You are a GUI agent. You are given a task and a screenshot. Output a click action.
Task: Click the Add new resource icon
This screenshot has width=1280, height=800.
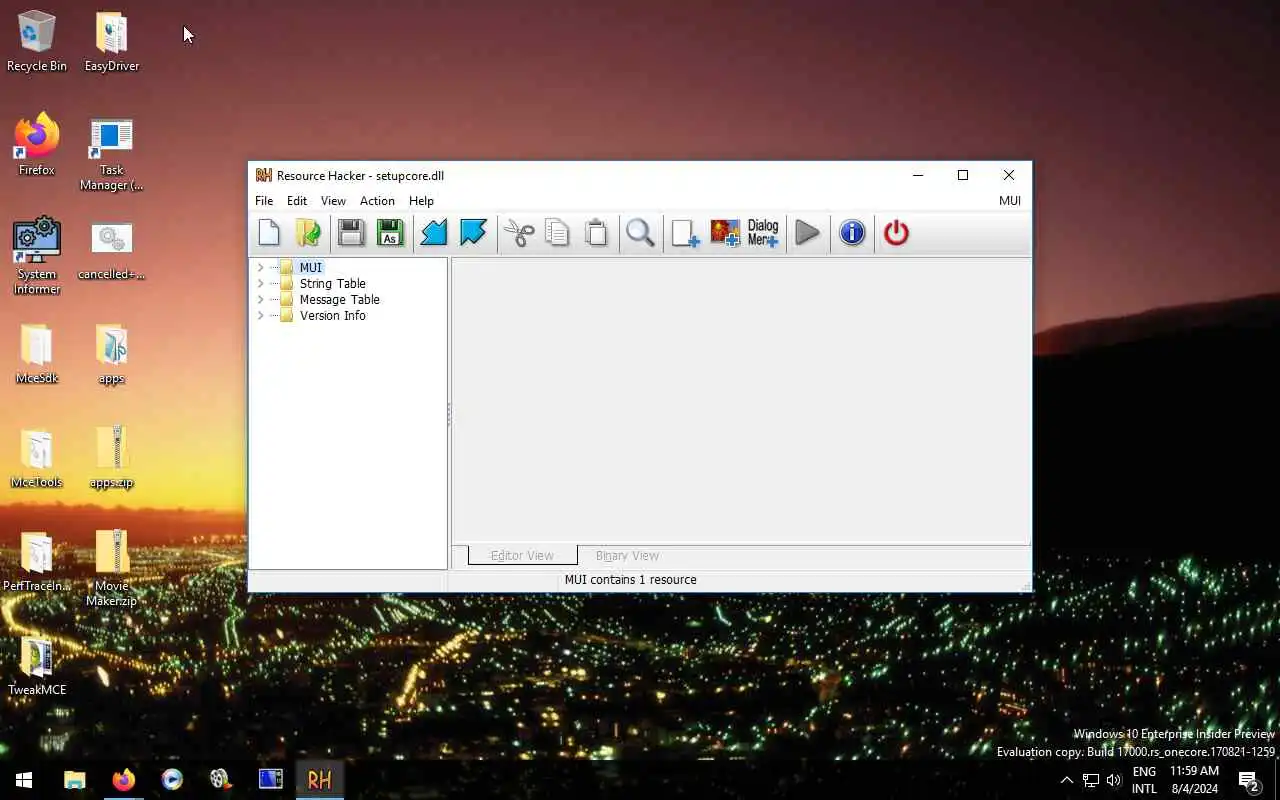click(685, 233)
